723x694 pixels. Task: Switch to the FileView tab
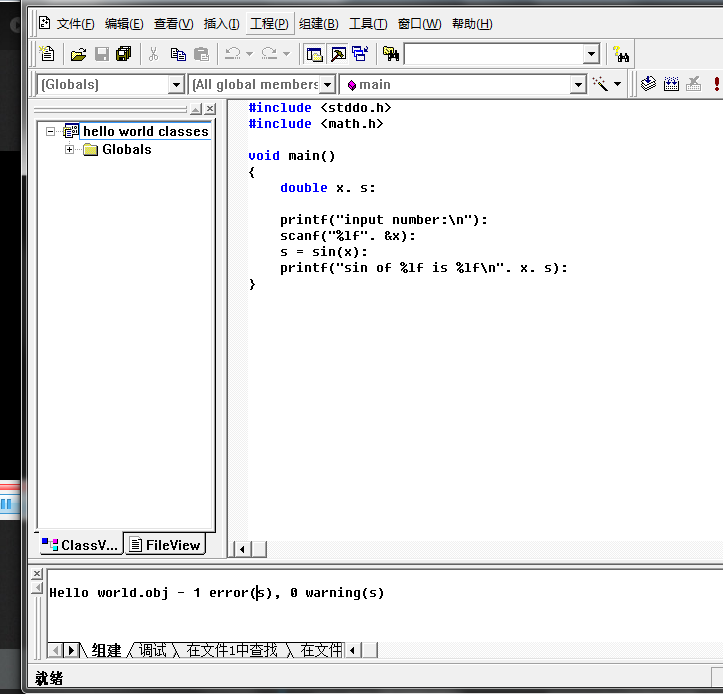tap(165, 545)
